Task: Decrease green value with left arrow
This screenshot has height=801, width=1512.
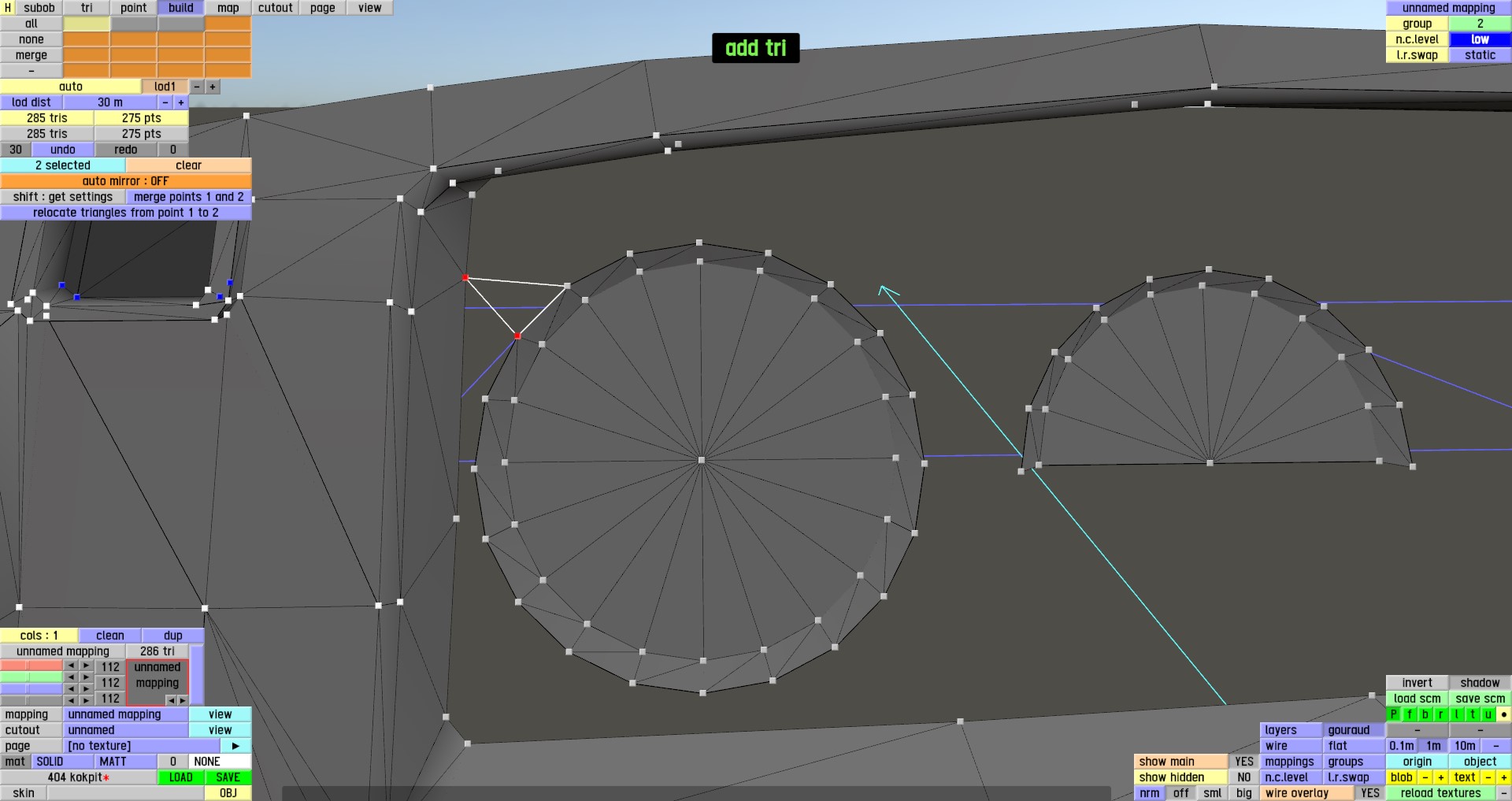Action: point(71,677)
